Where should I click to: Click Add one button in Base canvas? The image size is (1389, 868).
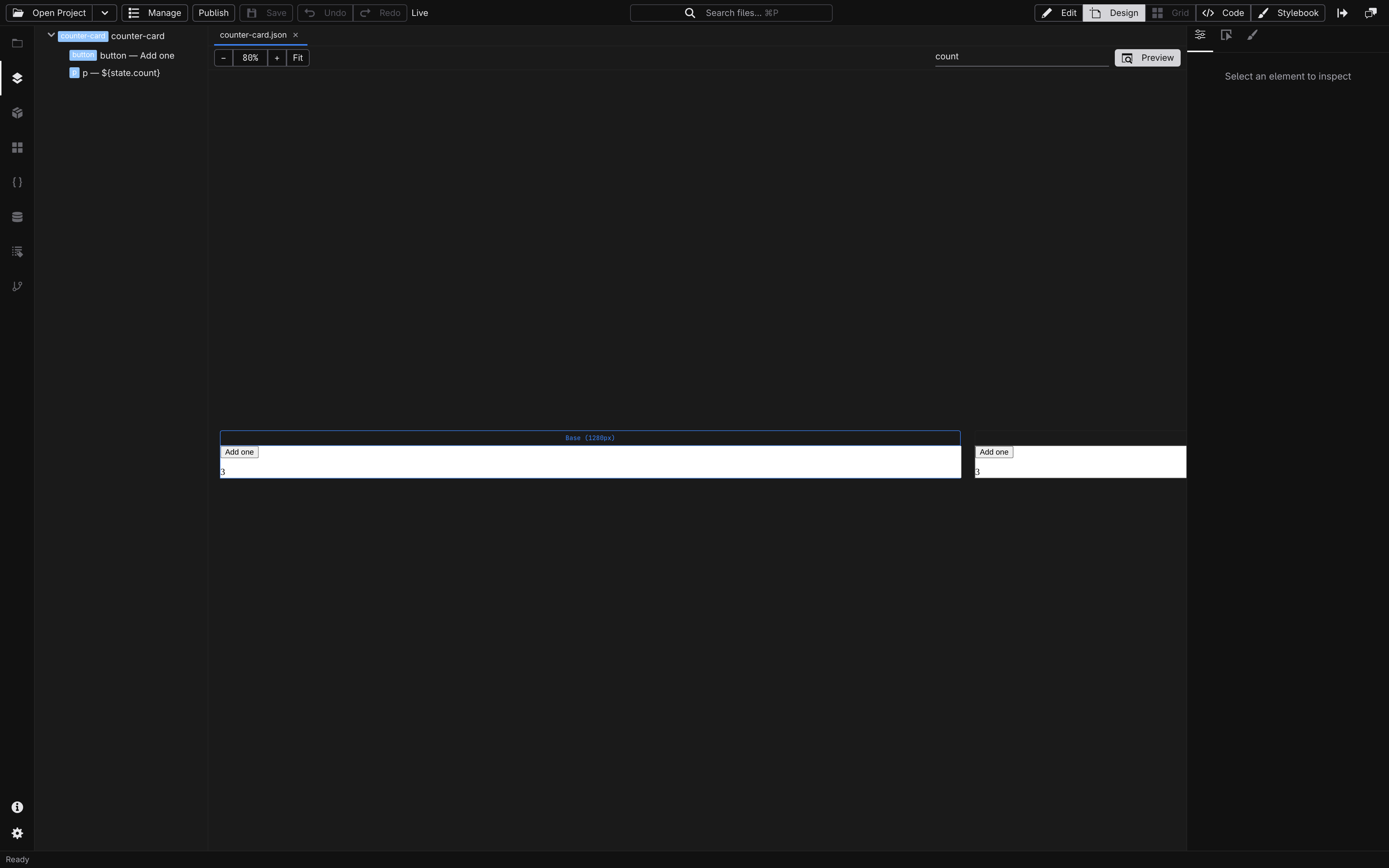(x=239, y=452)
